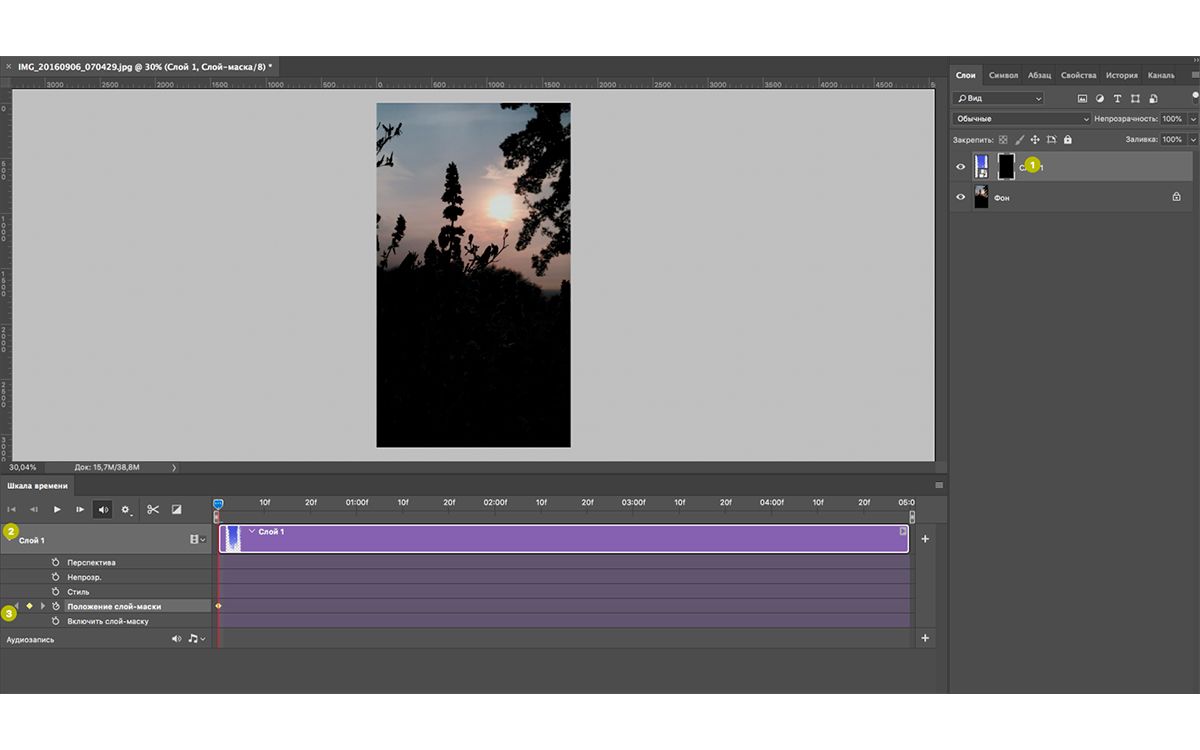Click the blue playhead marker
1200x750 pixels.
coord(218,504)
